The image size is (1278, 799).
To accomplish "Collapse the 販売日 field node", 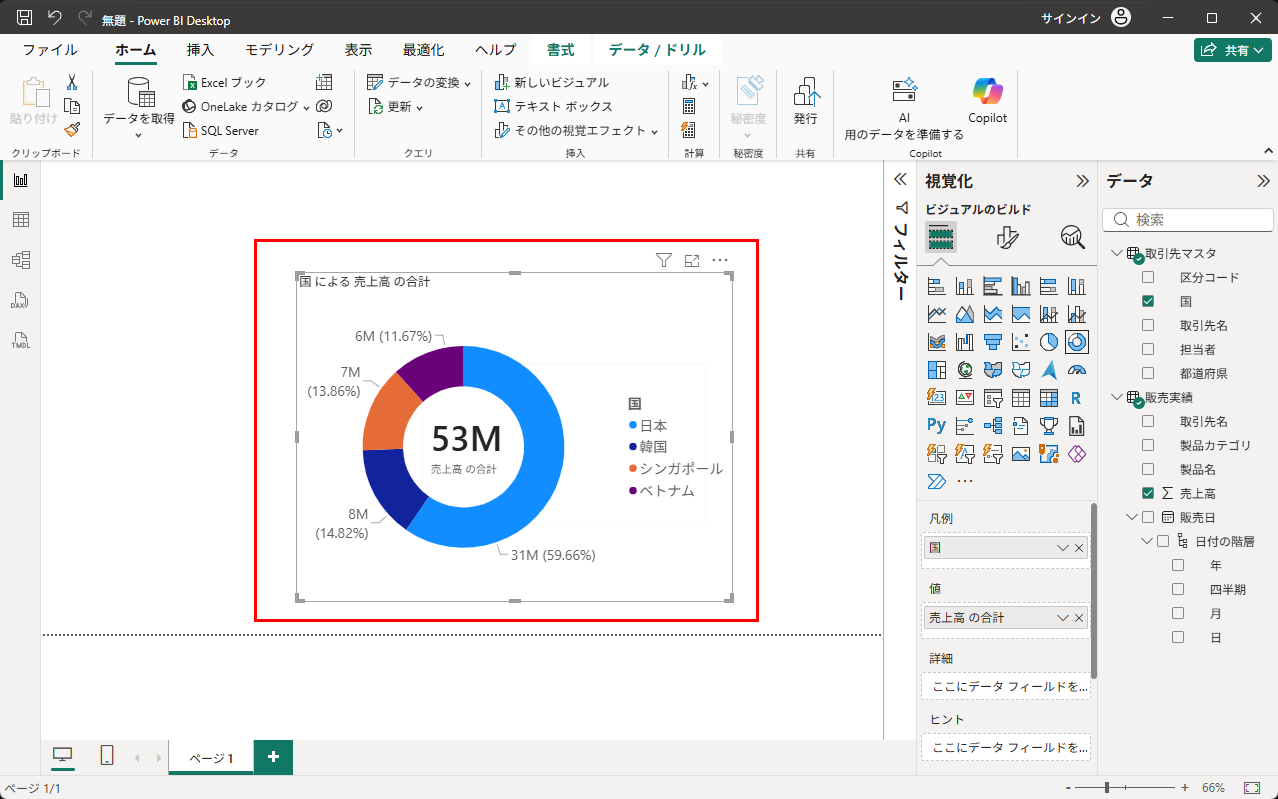I will 1131,517.
